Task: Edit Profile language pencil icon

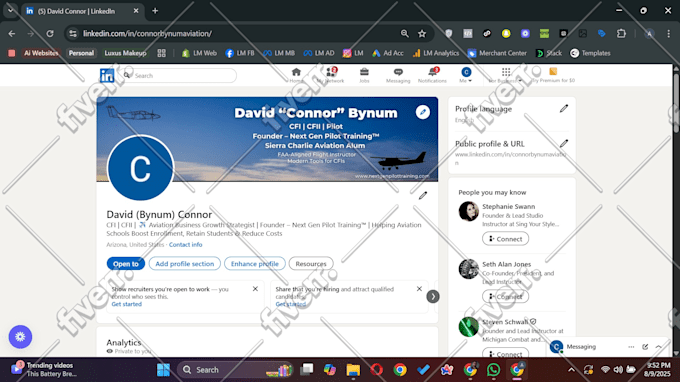Action: pyautogui.click(x=563, y=109)
